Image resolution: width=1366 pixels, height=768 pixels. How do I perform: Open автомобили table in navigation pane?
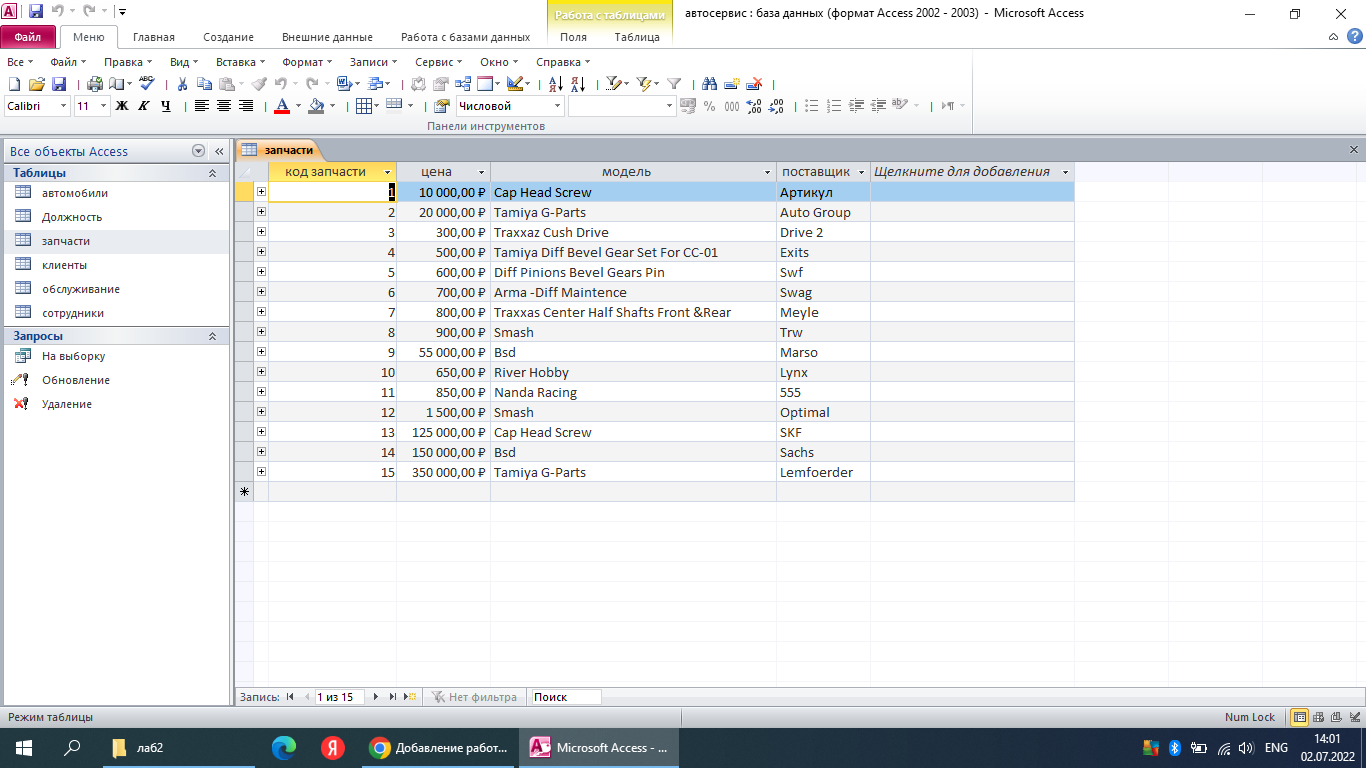[75, 193]
